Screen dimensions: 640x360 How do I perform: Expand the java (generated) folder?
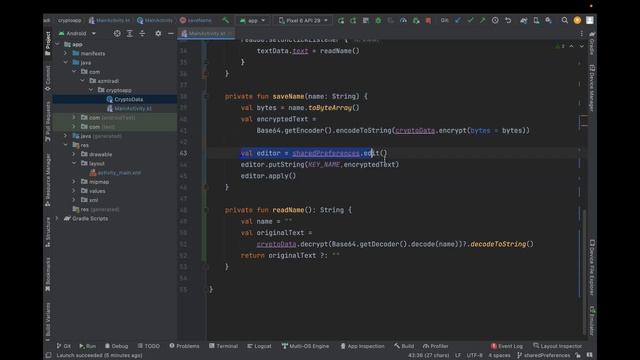(x=65, y=136)
